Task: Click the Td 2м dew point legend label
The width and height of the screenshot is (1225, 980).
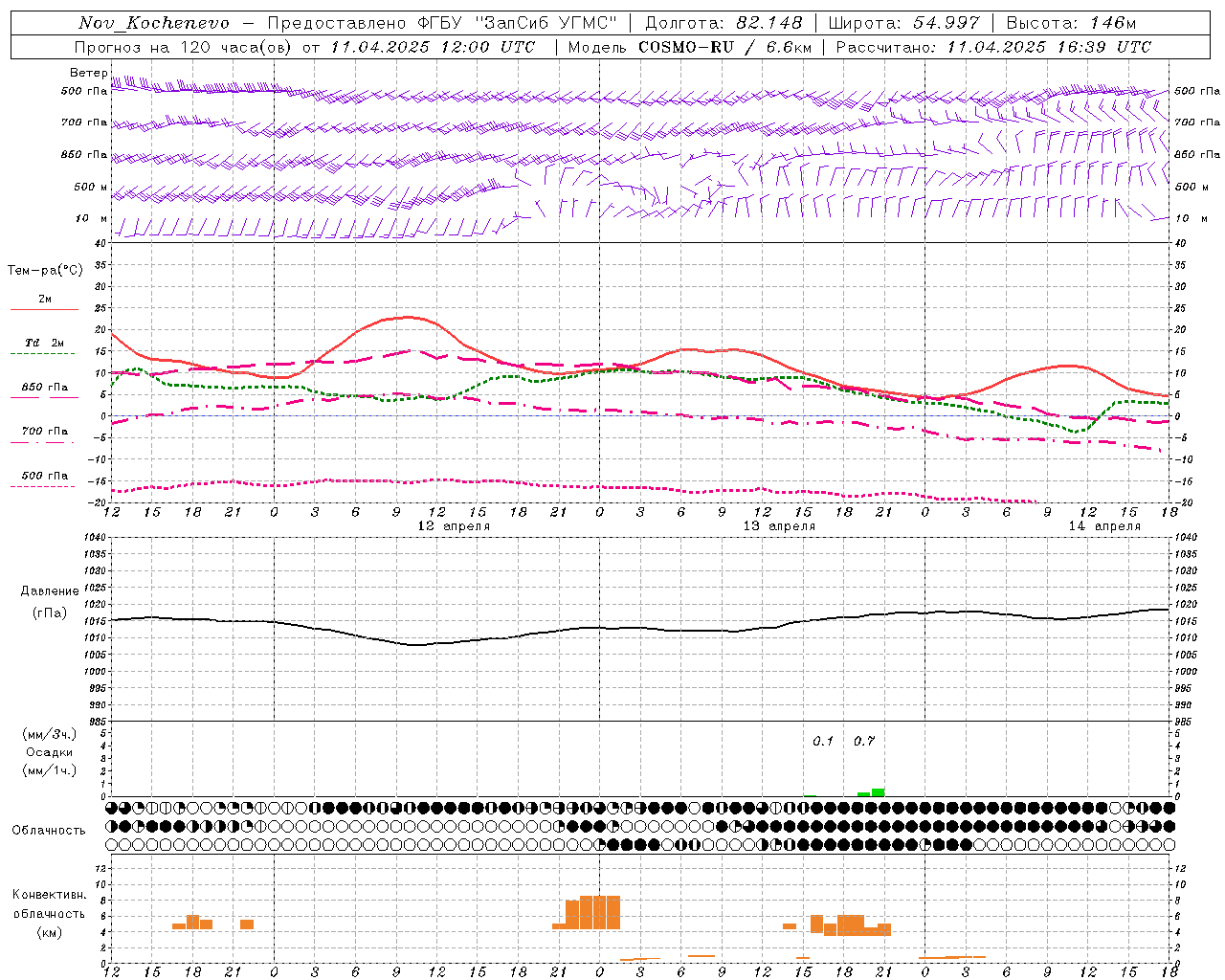Action: pos(45,343)
